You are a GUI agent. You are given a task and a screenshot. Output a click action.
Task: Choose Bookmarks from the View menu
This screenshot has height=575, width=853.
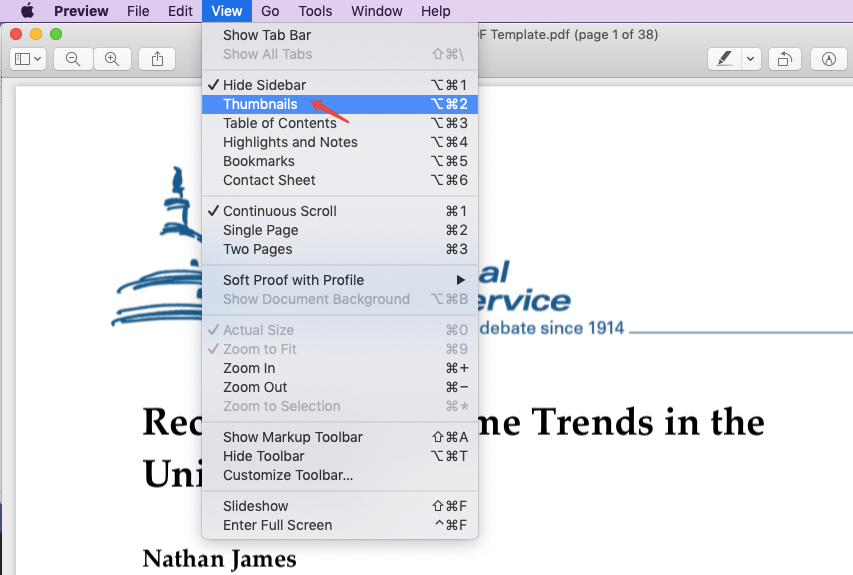coord(339,161)
